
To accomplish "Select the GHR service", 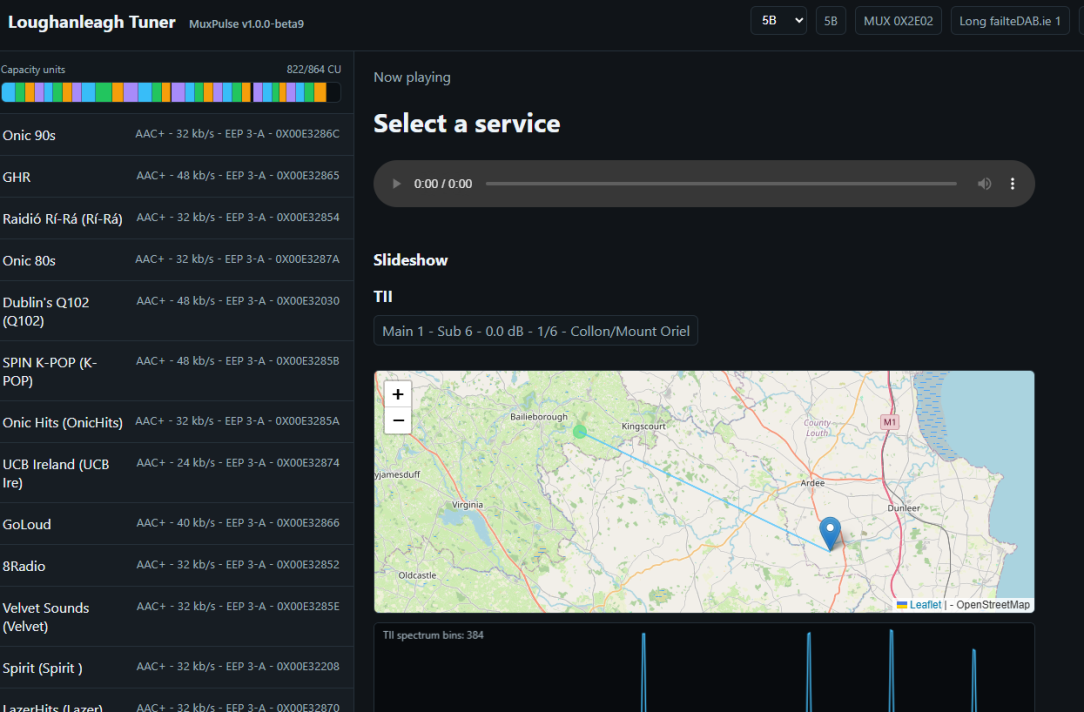I will point(177,177).
